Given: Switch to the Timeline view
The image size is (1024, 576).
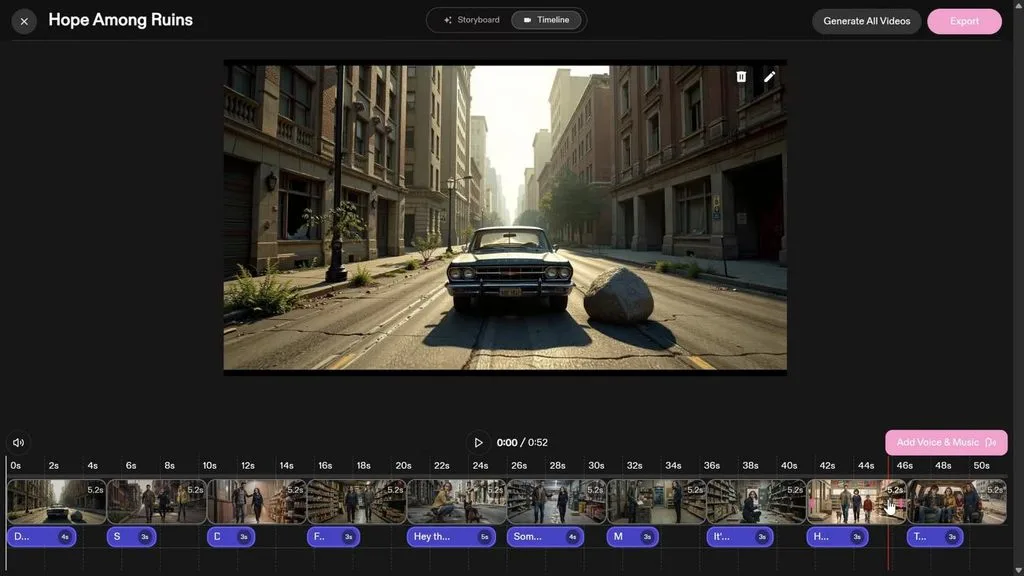Looking at the screenshot, I should (x=546, y=20).
